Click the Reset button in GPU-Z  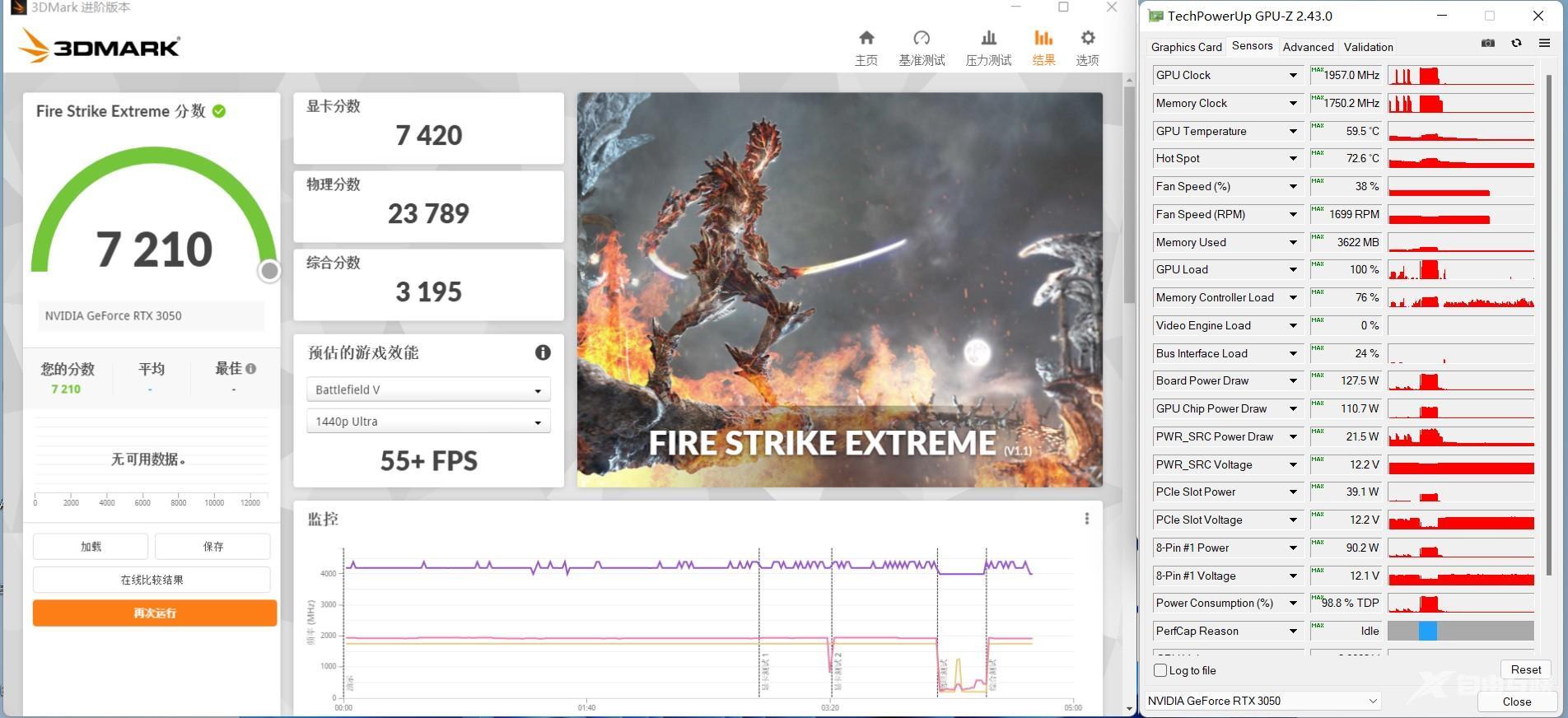[x=1525, y=669]
